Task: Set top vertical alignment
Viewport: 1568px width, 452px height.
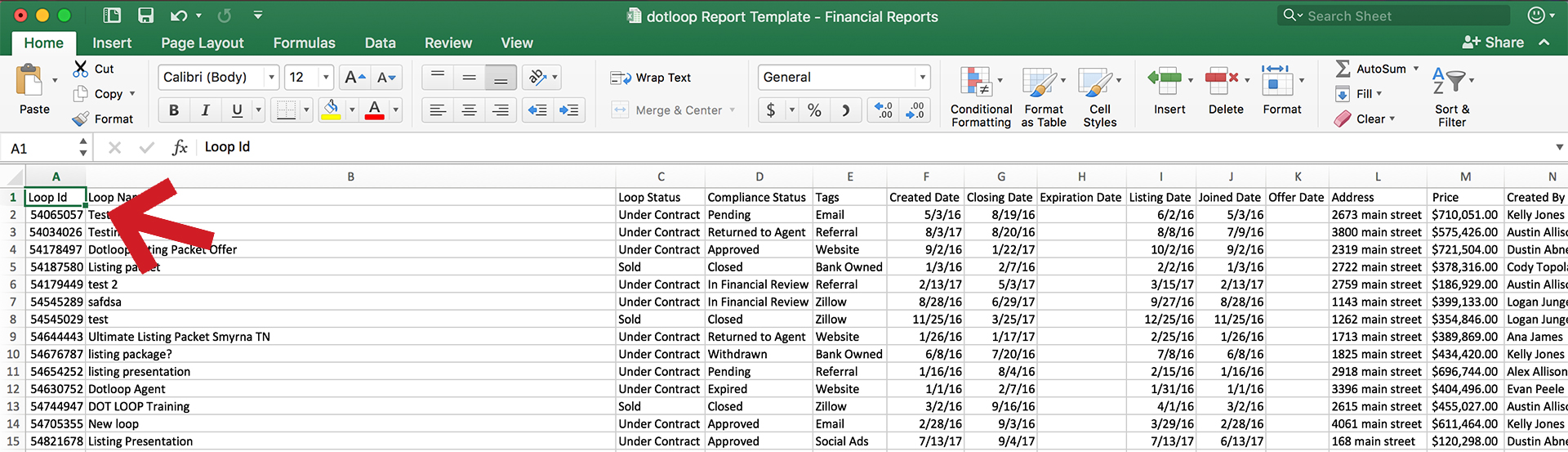Action: [438, 78]
